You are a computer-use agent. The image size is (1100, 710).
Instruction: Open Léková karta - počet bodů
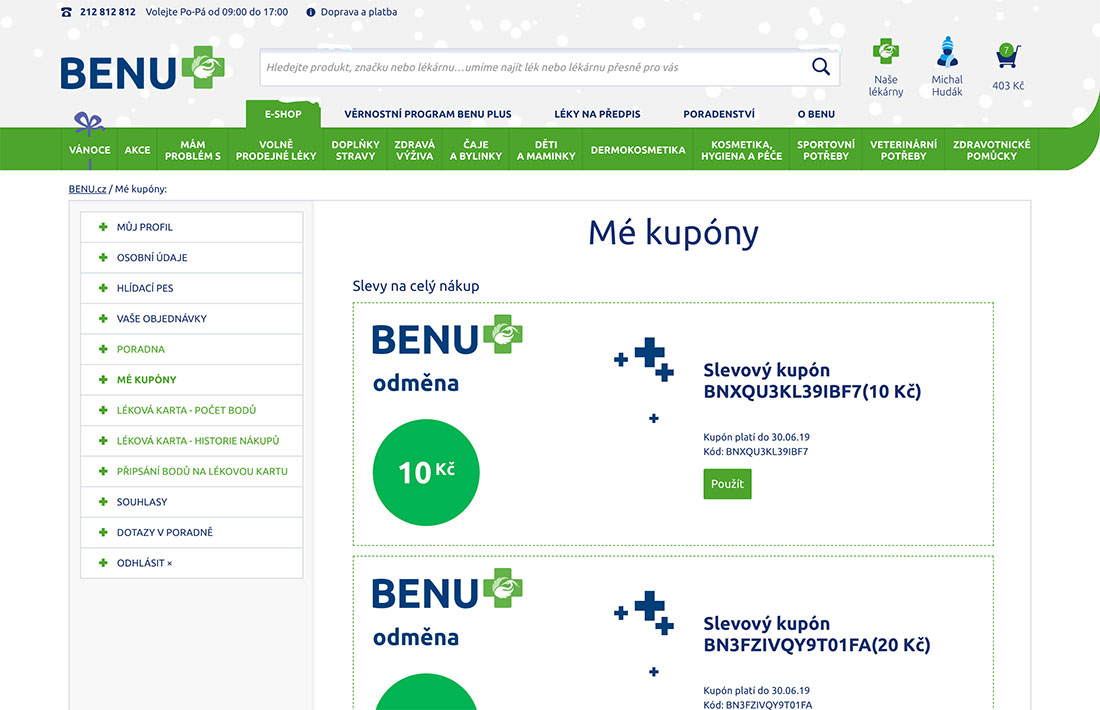192,410
